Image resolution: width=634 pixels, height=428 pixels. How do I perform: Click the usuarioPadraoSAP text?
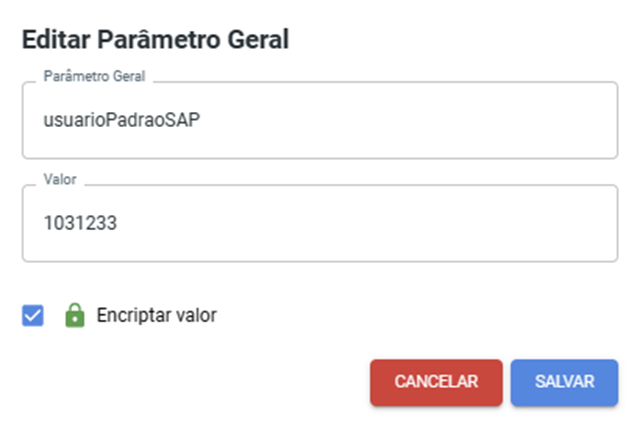[122, 120]
